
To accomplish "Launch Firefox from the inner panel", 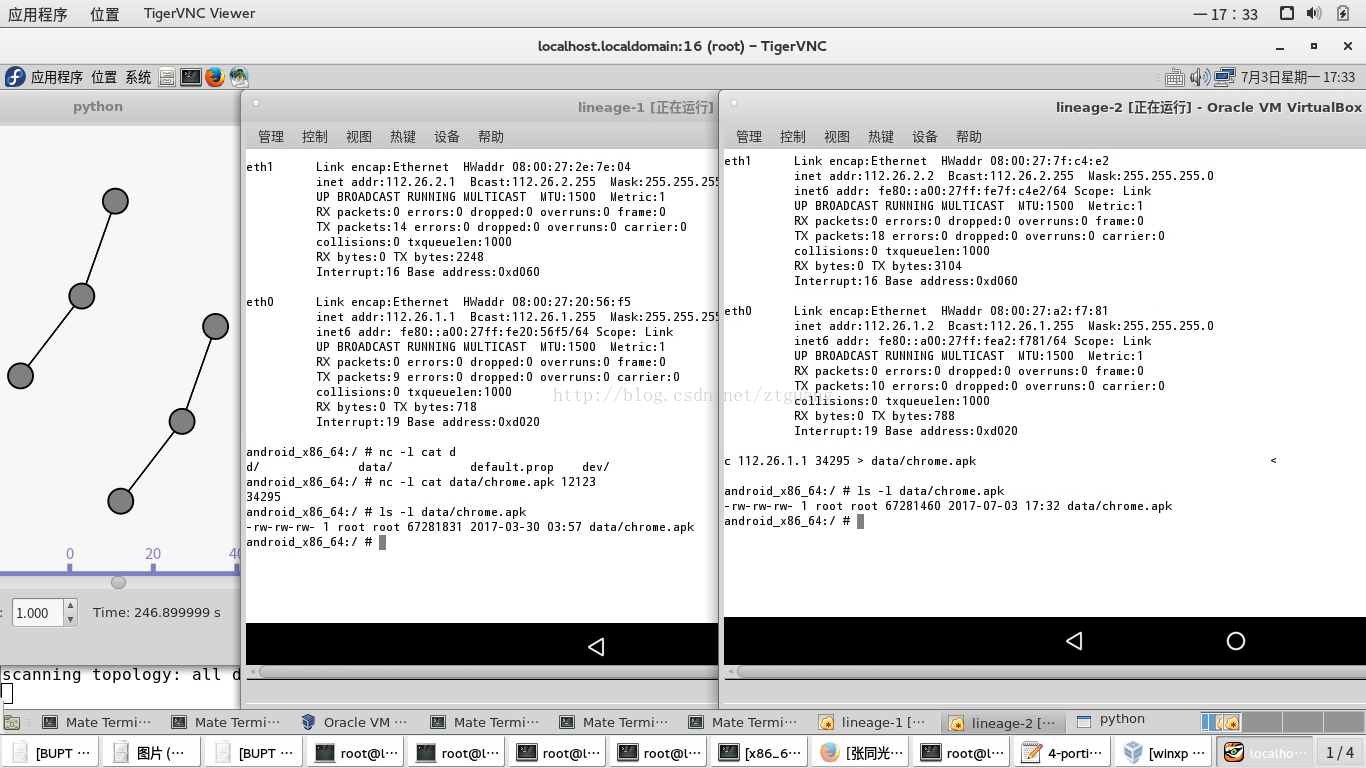I will coord(215,77).
